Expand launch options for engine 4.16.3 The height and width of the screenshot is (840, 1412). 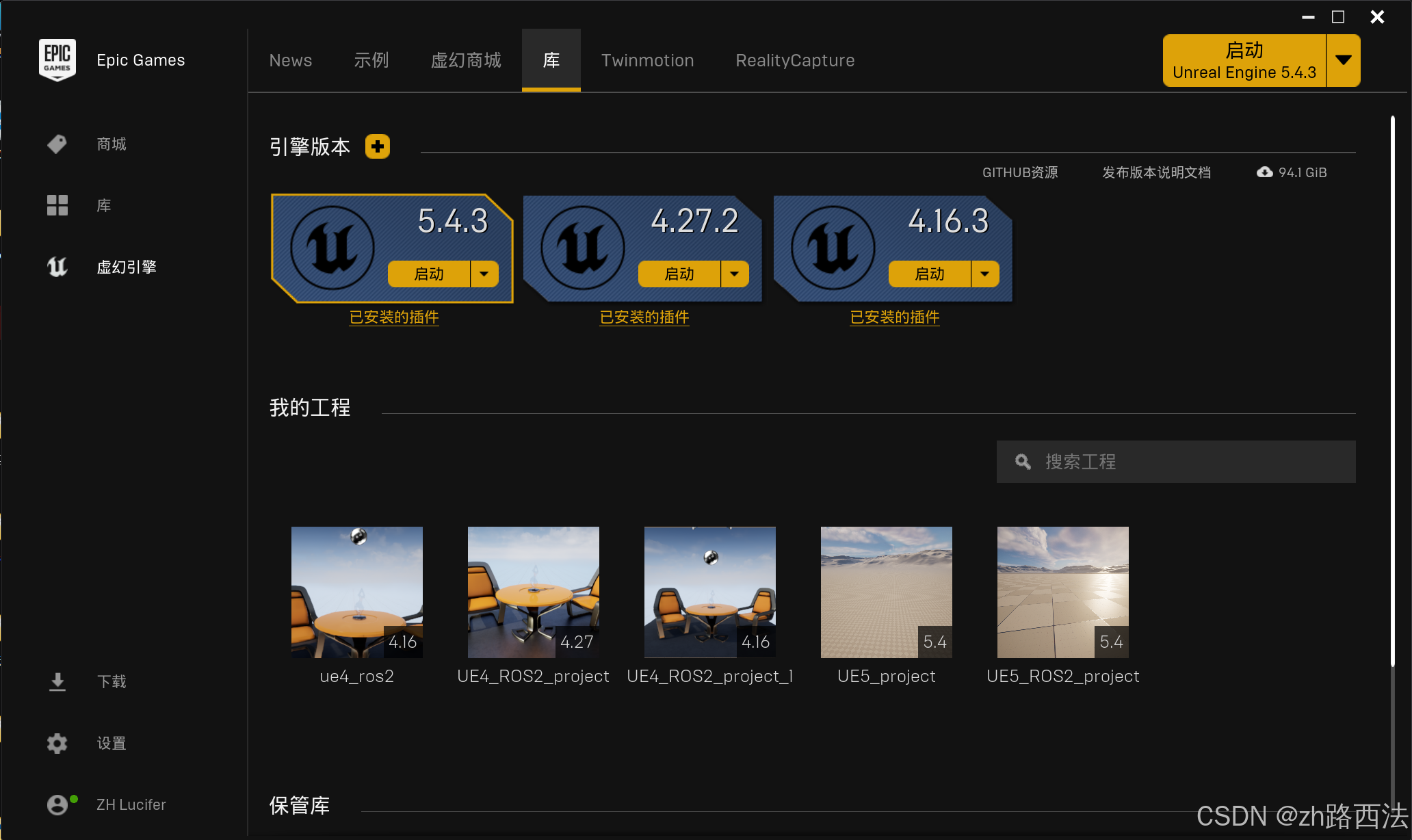(x=985, y=274)
